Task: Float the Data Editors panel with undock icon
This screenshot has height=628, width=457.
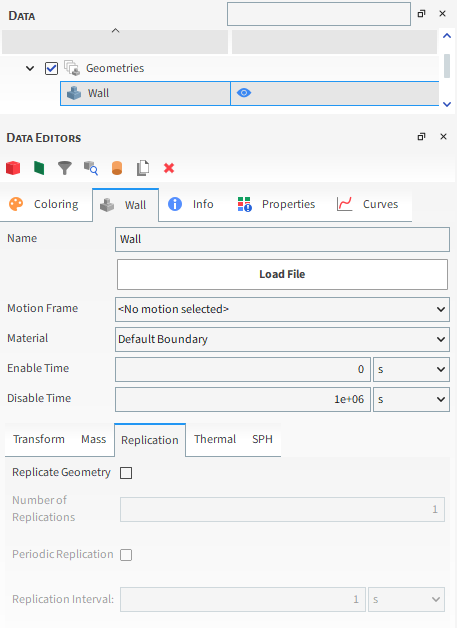Action: point(421,137)
